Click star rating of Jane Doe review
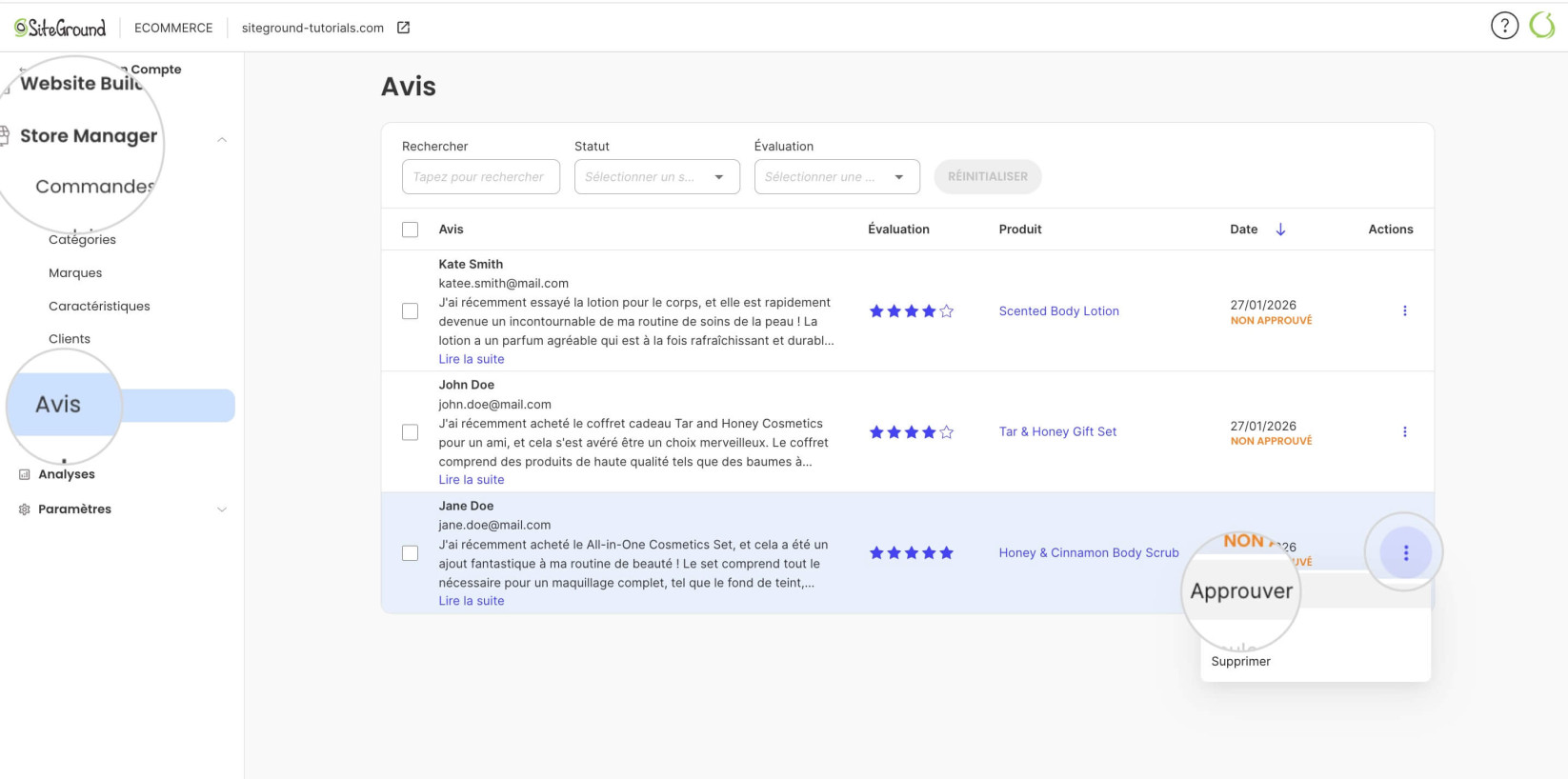The image size is (1568, 779). [911, 553]
